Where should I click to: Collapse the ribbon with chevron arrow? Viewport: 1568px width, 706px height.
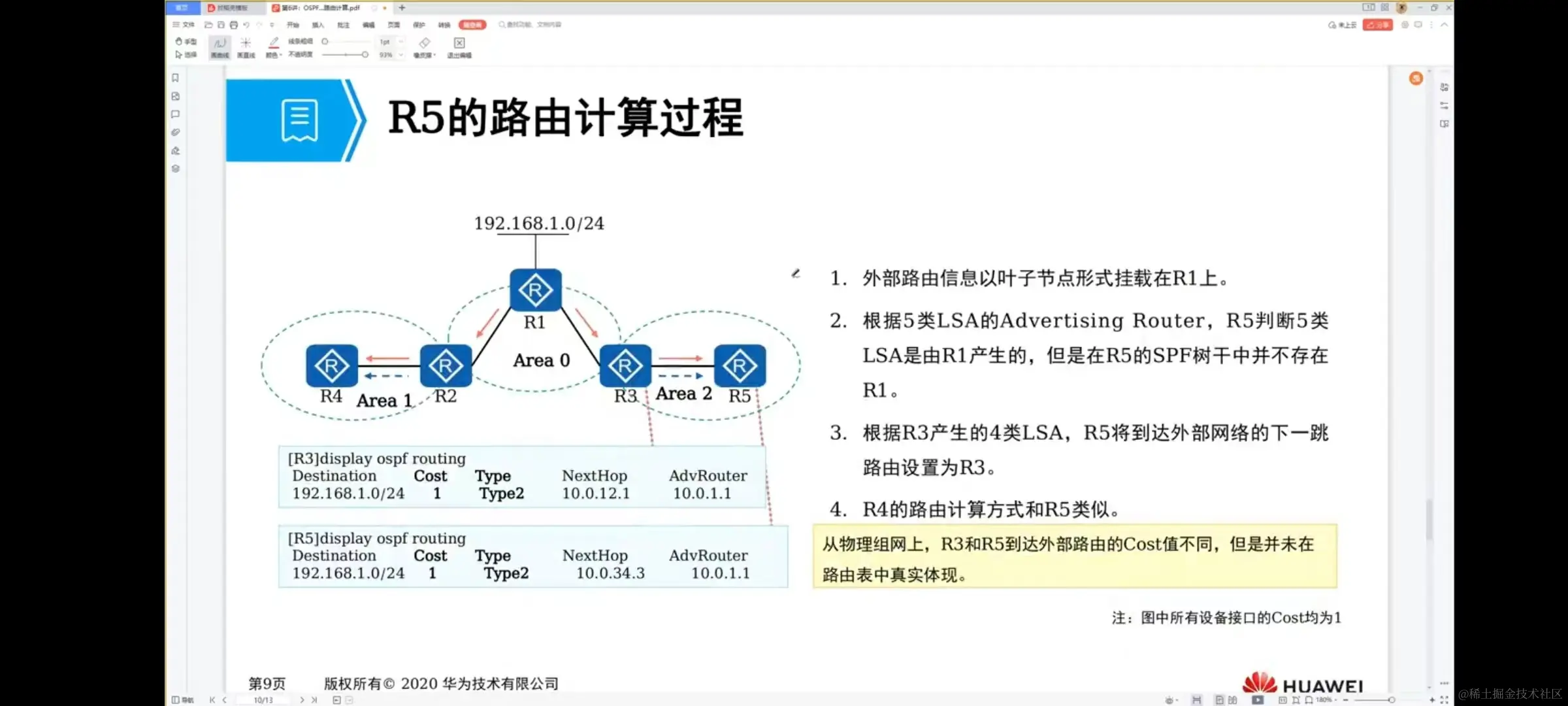coord(1444,25)
